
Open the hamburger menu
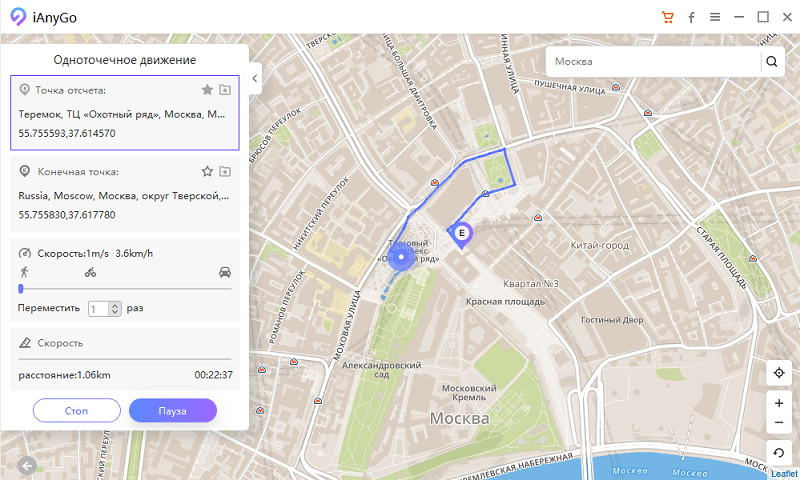tap(715, 17)
